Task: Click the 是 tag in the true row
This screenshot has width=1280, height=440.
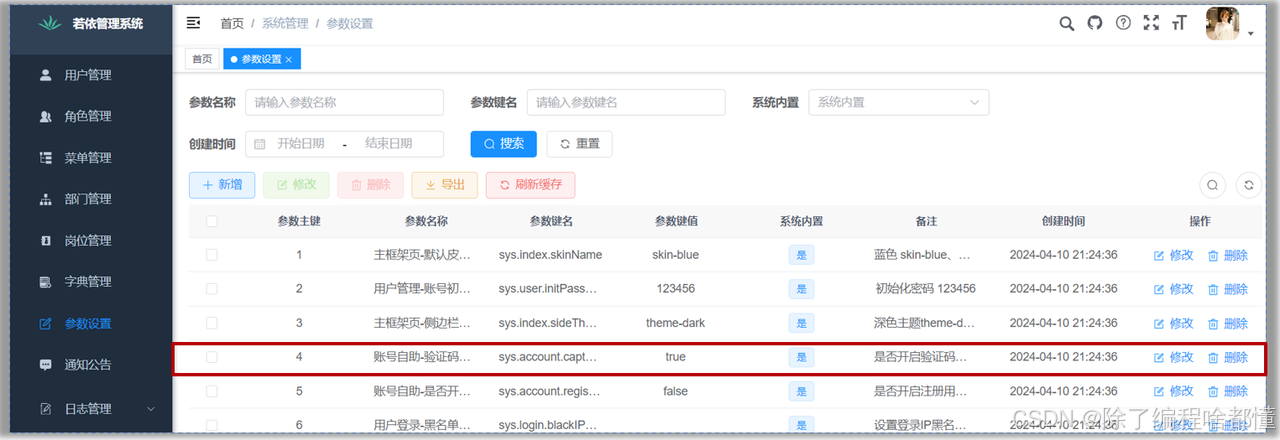Action: point(801,357)
